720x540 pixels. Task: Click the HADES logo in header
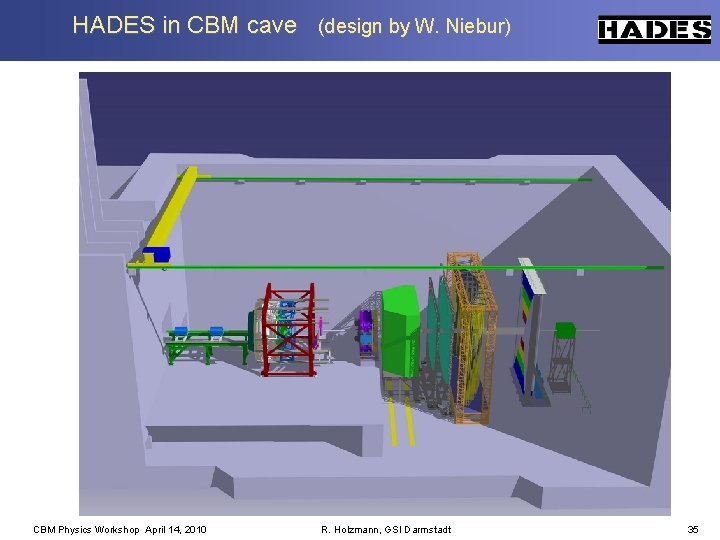coord(654,29)
